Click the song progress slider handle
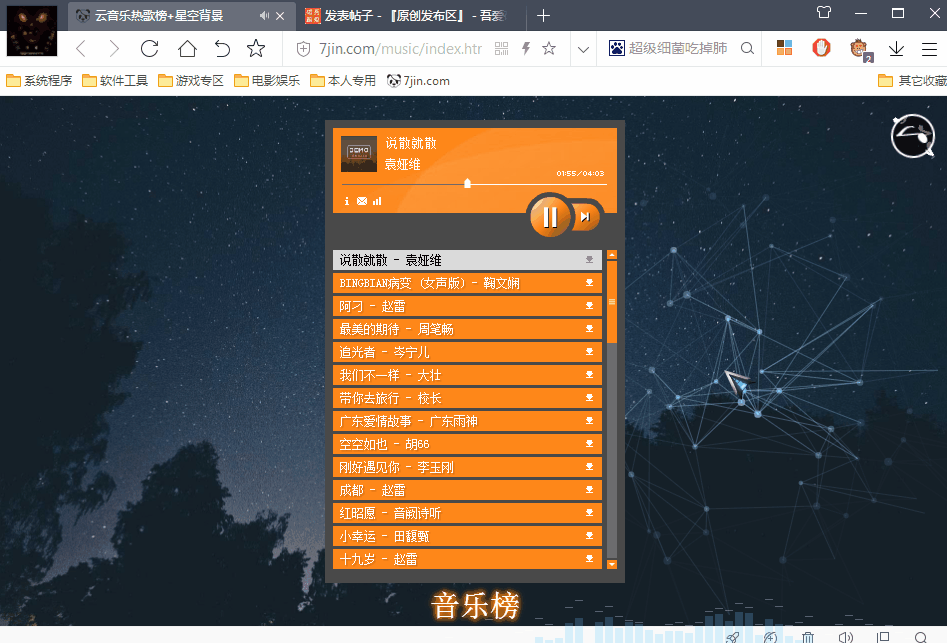This screenshot has height=643, width=947. pyautogui.click(x=467, y=184)
